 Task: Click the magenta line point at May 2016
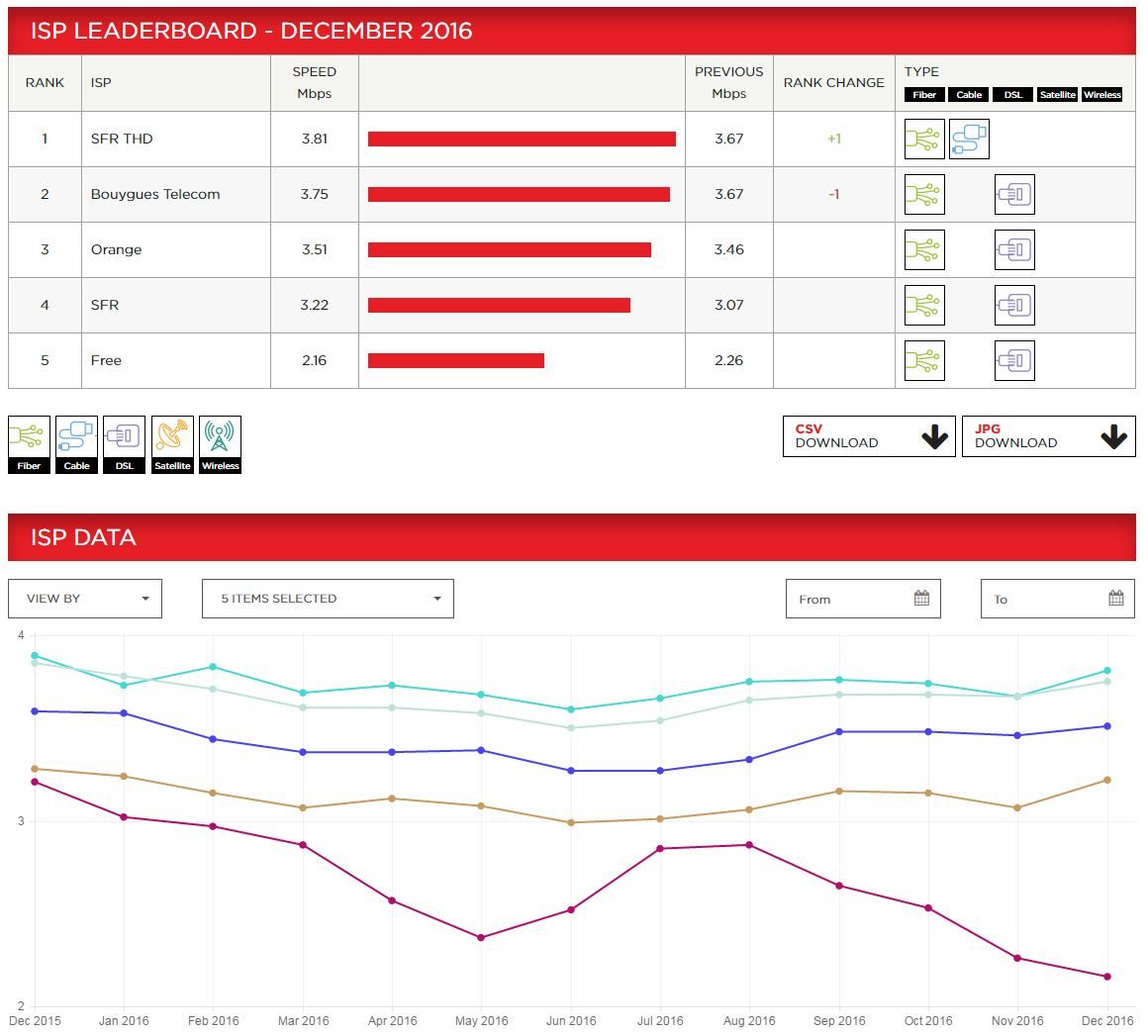click(481, 938)
